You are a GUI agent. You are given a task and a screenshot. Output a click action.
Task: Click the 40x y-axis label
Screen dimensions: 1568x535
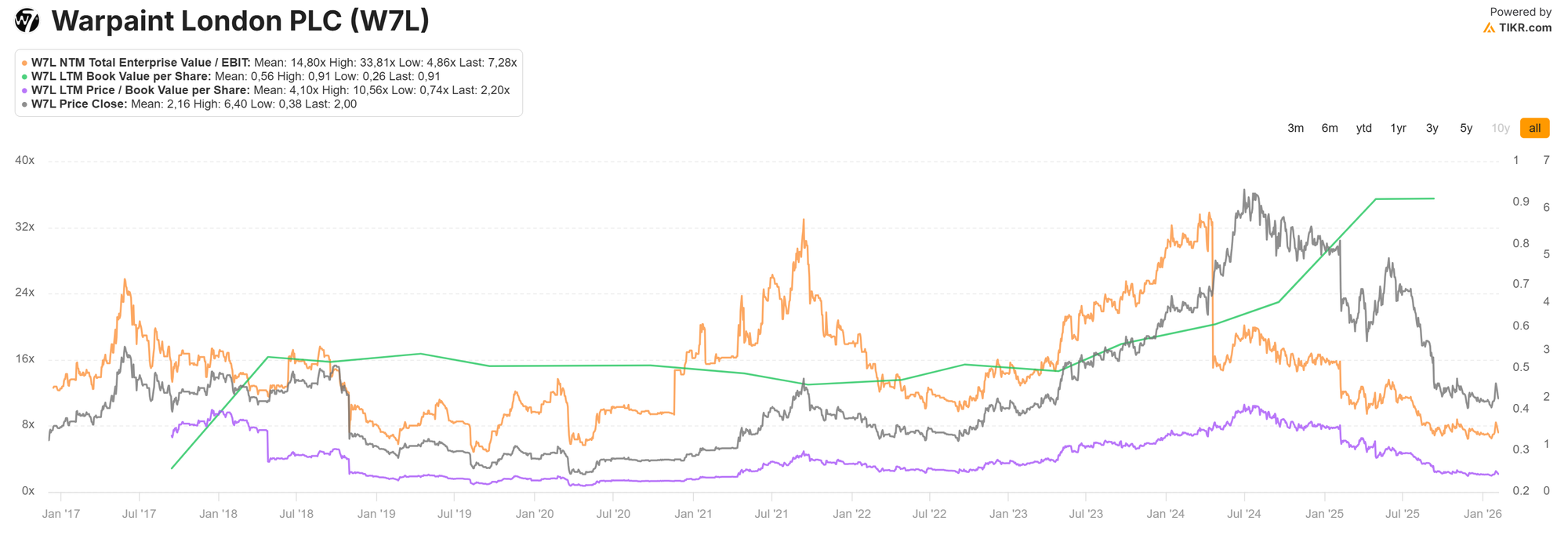click(x=25, y=161)
